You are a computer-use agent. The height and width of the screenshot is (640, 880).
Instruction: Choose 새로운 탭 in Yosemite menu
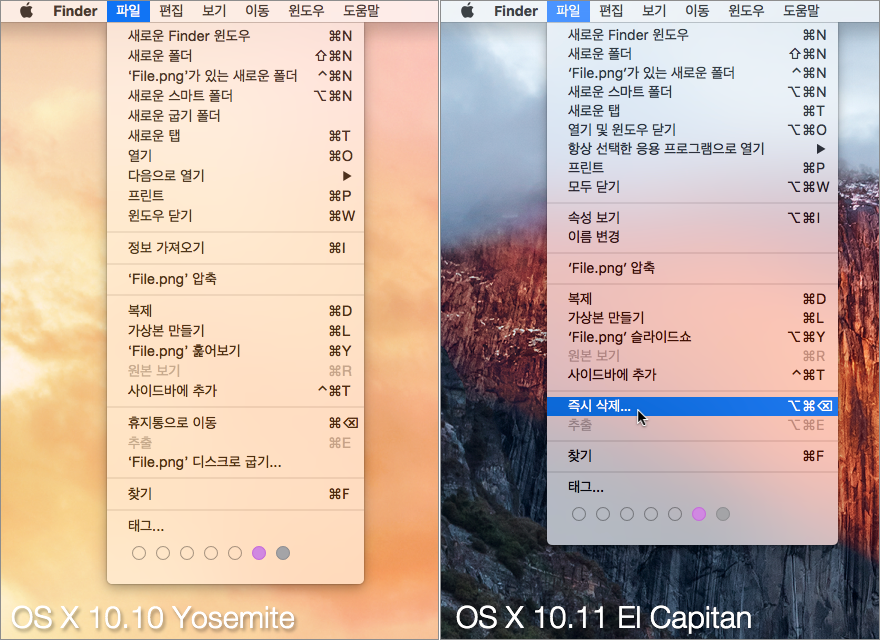(x=235, y=136)
